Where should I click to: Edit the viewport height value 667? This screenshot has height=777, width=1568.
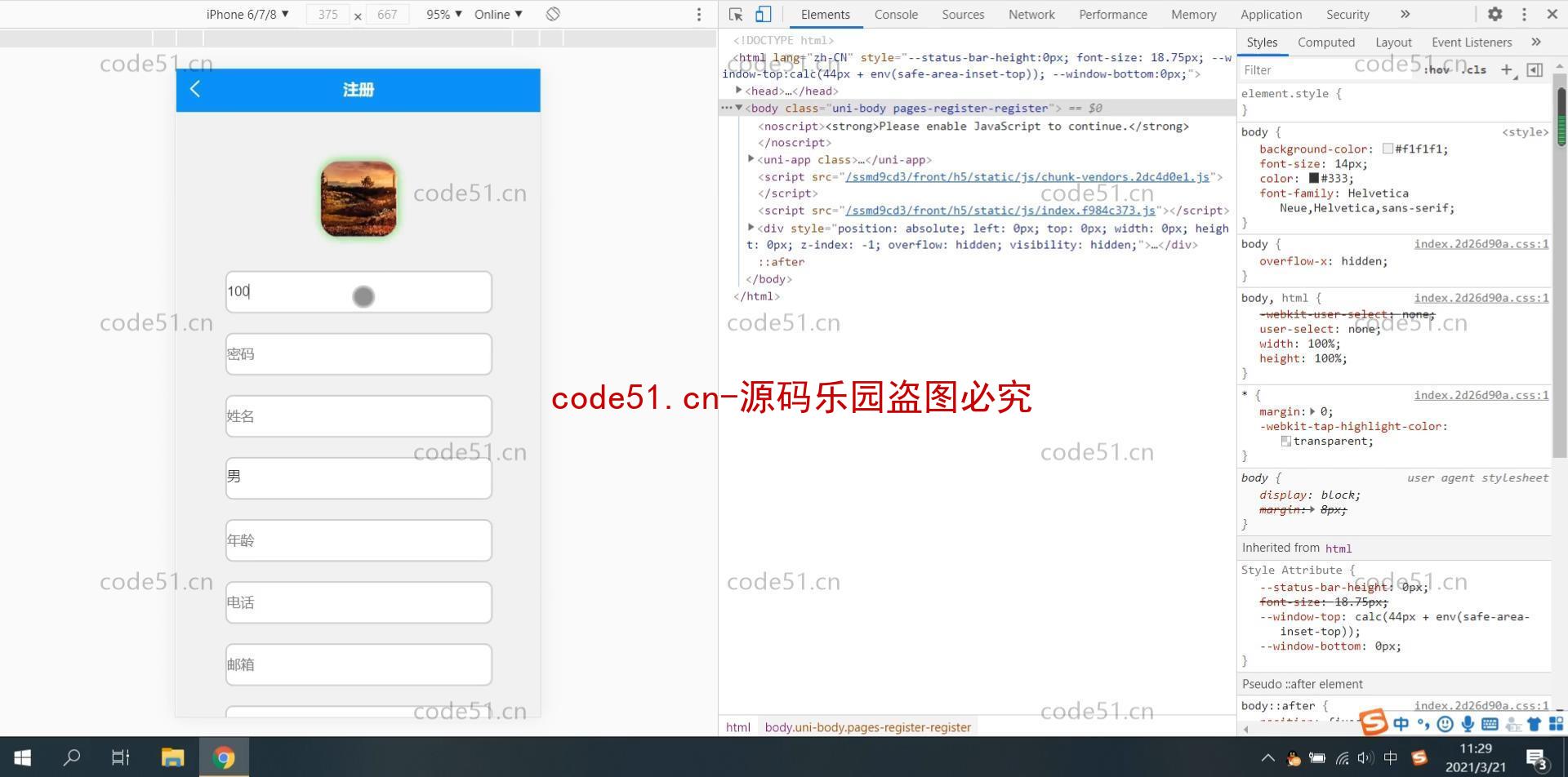[x=387, y=15]
